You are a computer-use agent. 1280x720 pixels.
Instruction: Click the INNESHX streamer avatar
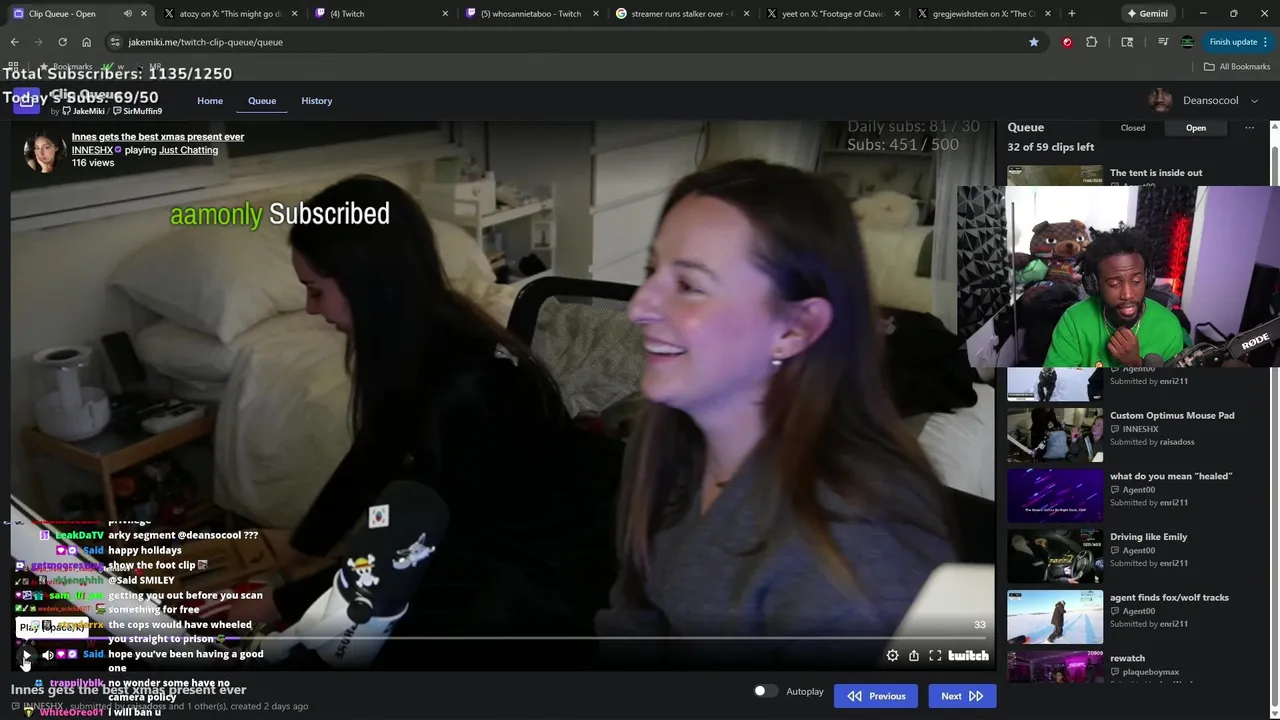(45, 150)
